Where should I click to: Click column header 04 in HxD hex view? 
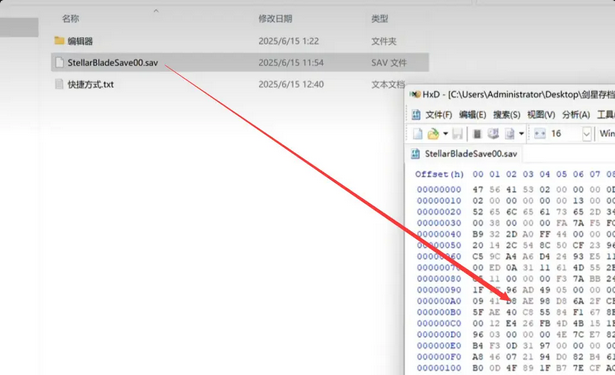click(545, 174)
